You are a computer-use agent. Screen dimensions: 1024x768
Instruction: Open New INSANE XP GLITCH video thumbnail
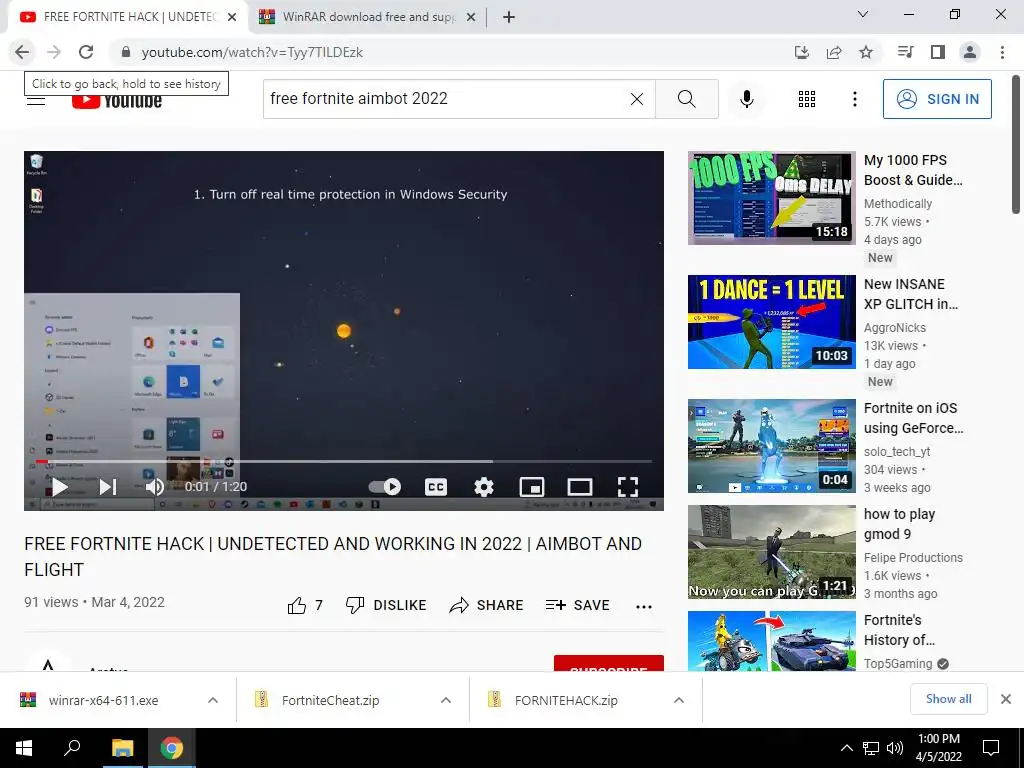pos(771,322)
